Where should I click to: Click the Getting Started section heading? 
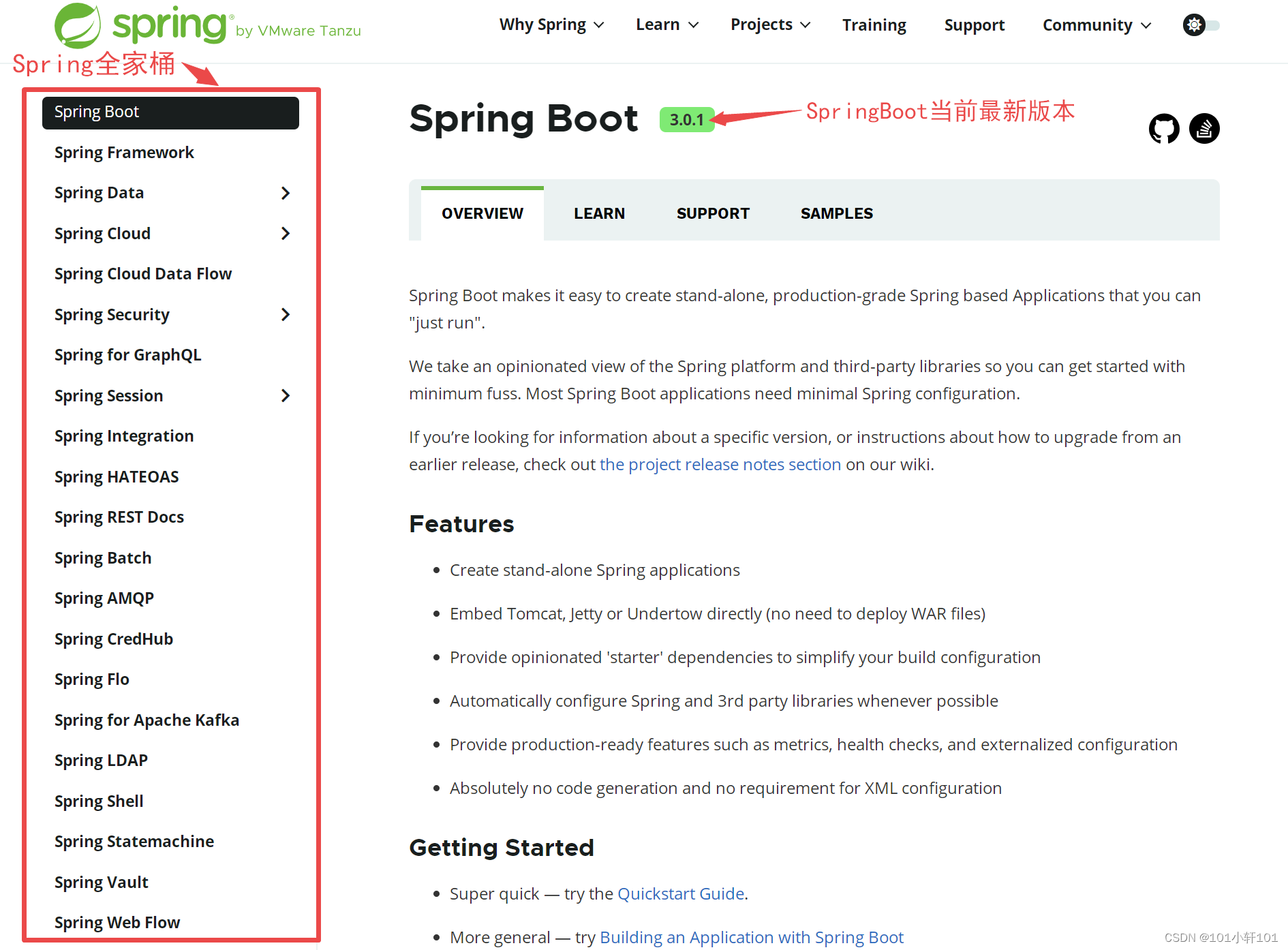click(502, 848)
